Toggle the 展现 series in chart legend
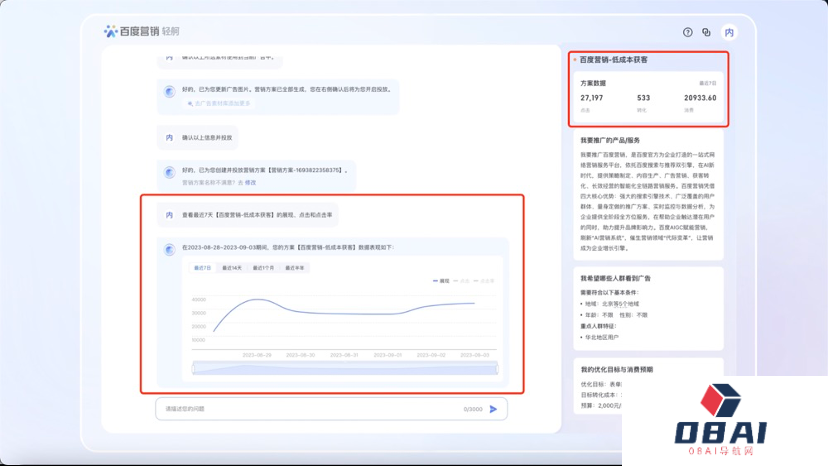 tap(441, 281)
